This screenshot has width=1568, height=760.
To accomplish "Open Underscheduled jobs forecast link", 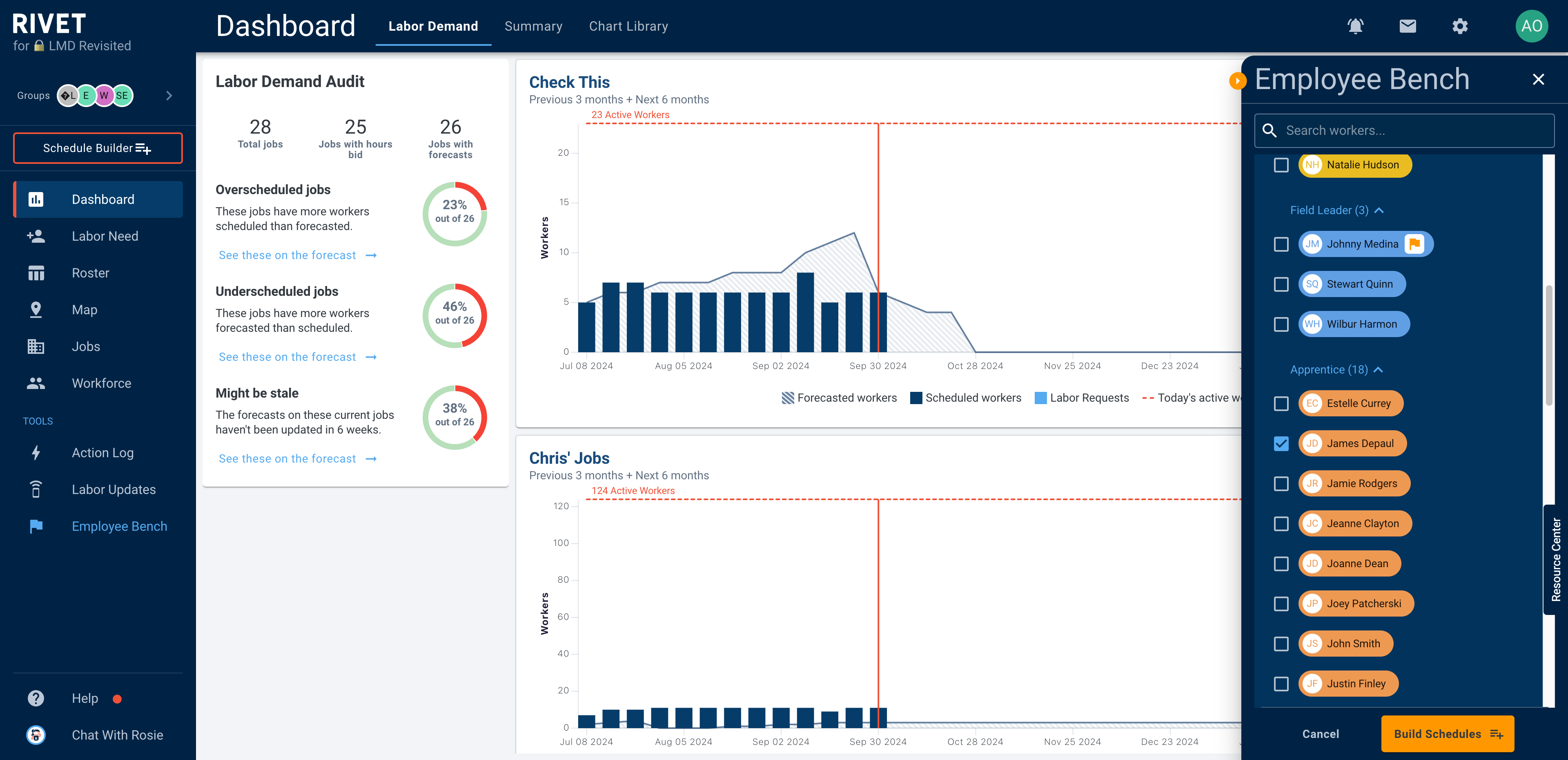I will point(298,357).
